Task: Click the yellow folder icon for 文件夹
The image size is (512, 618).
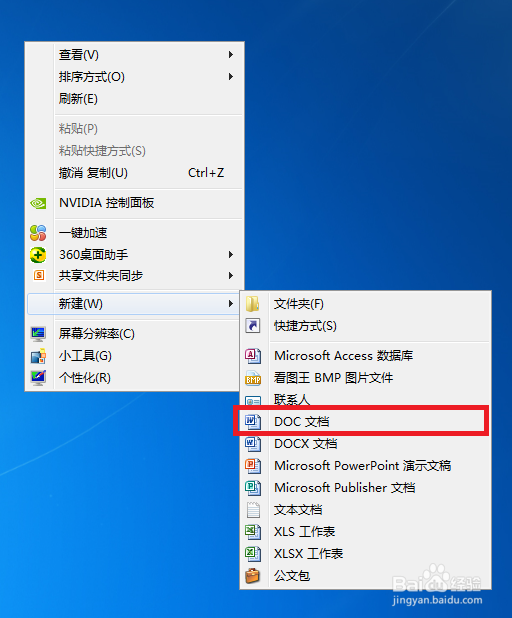Action: [x=253, y=304]
